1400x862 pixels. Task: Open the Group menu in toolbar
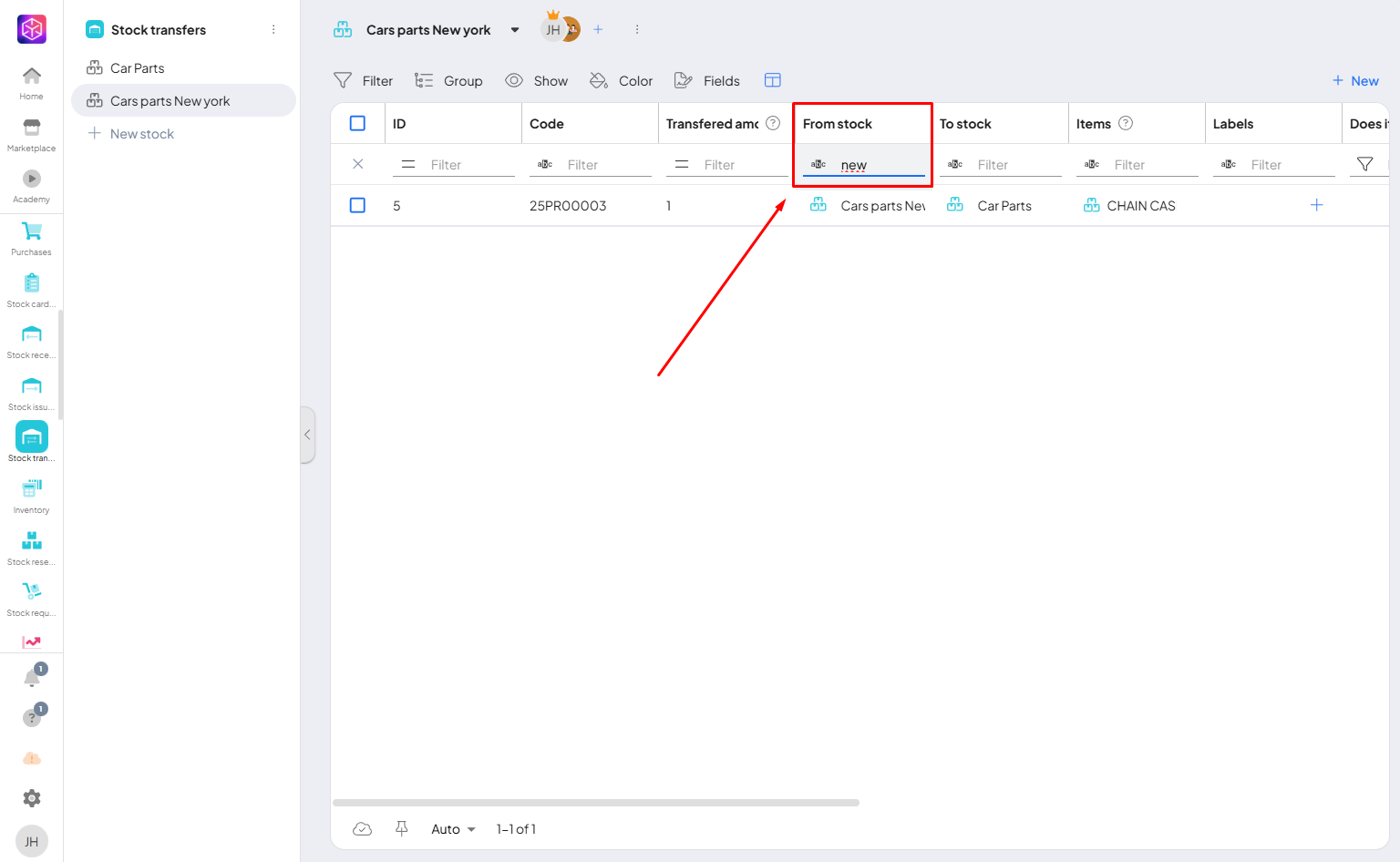tap(448, 80)
